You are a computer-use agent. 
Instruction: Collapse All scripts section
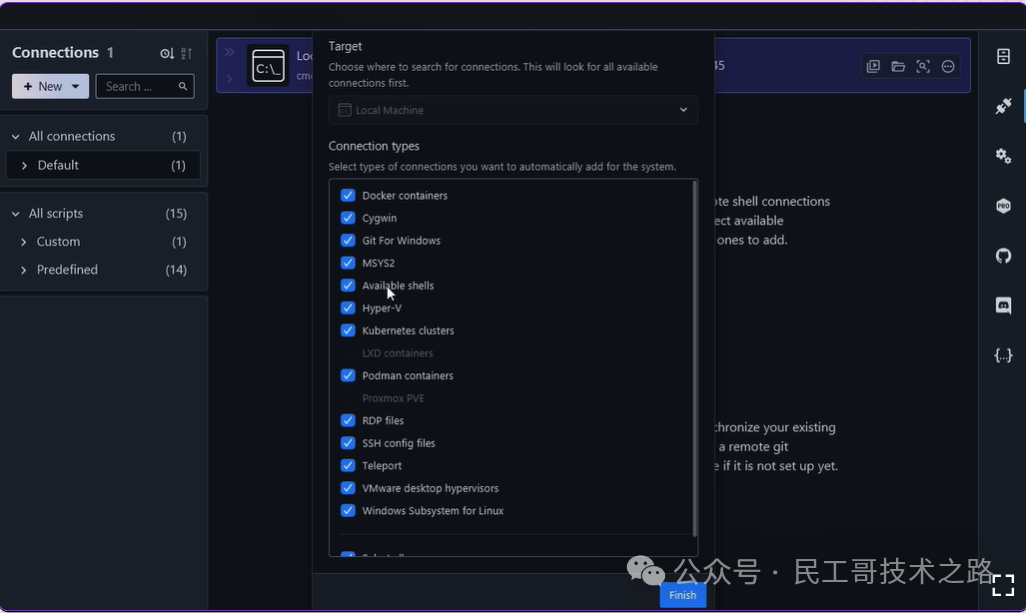(x=16, y=214)
